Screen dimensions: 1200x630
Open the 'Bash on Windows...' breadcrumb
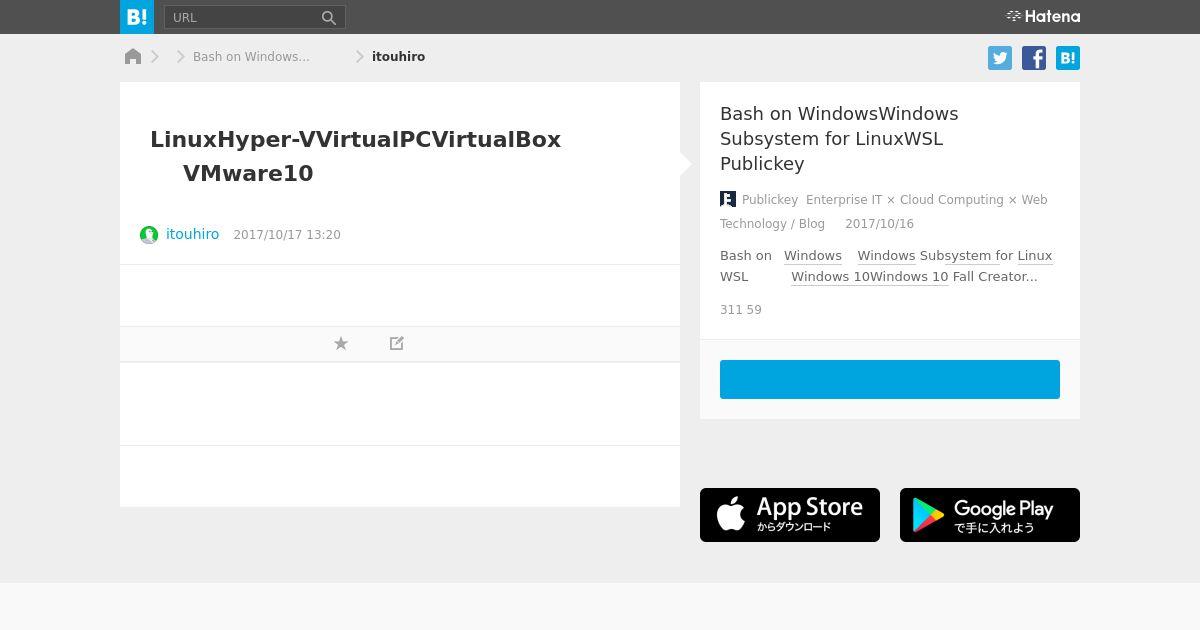251,57
